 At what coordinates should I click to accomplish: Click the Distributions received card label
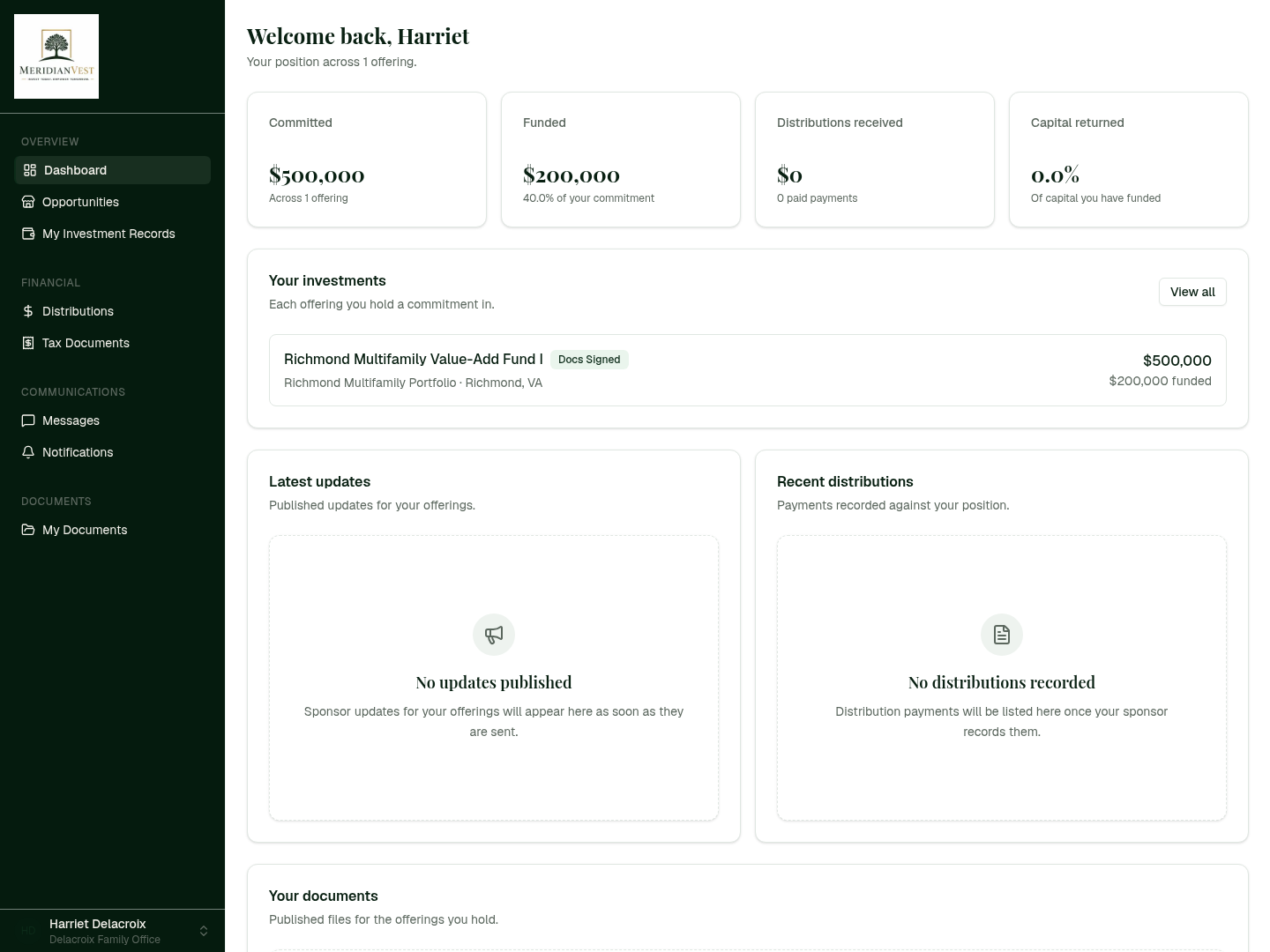[x=840, y=123]
